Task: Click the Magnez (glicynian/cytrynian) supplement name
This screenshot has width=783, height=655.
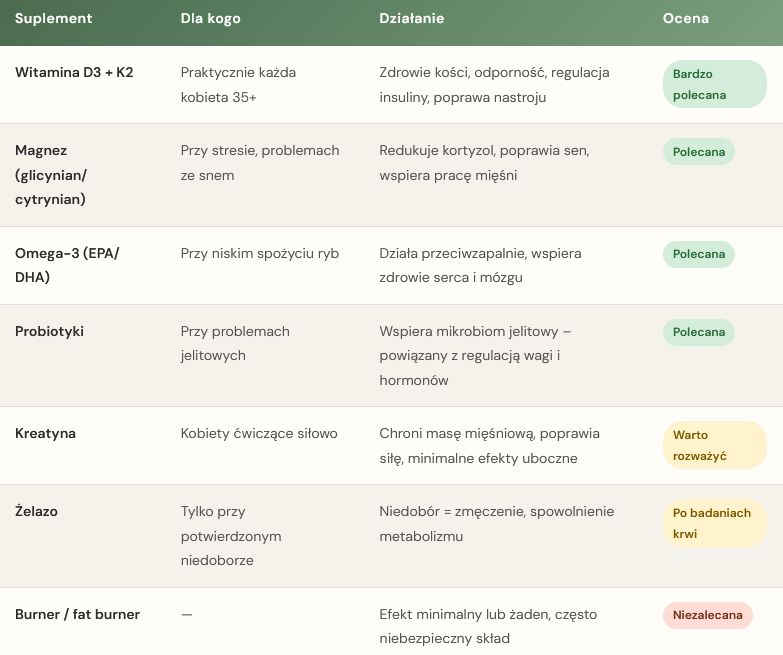Action: click(52, 175)
